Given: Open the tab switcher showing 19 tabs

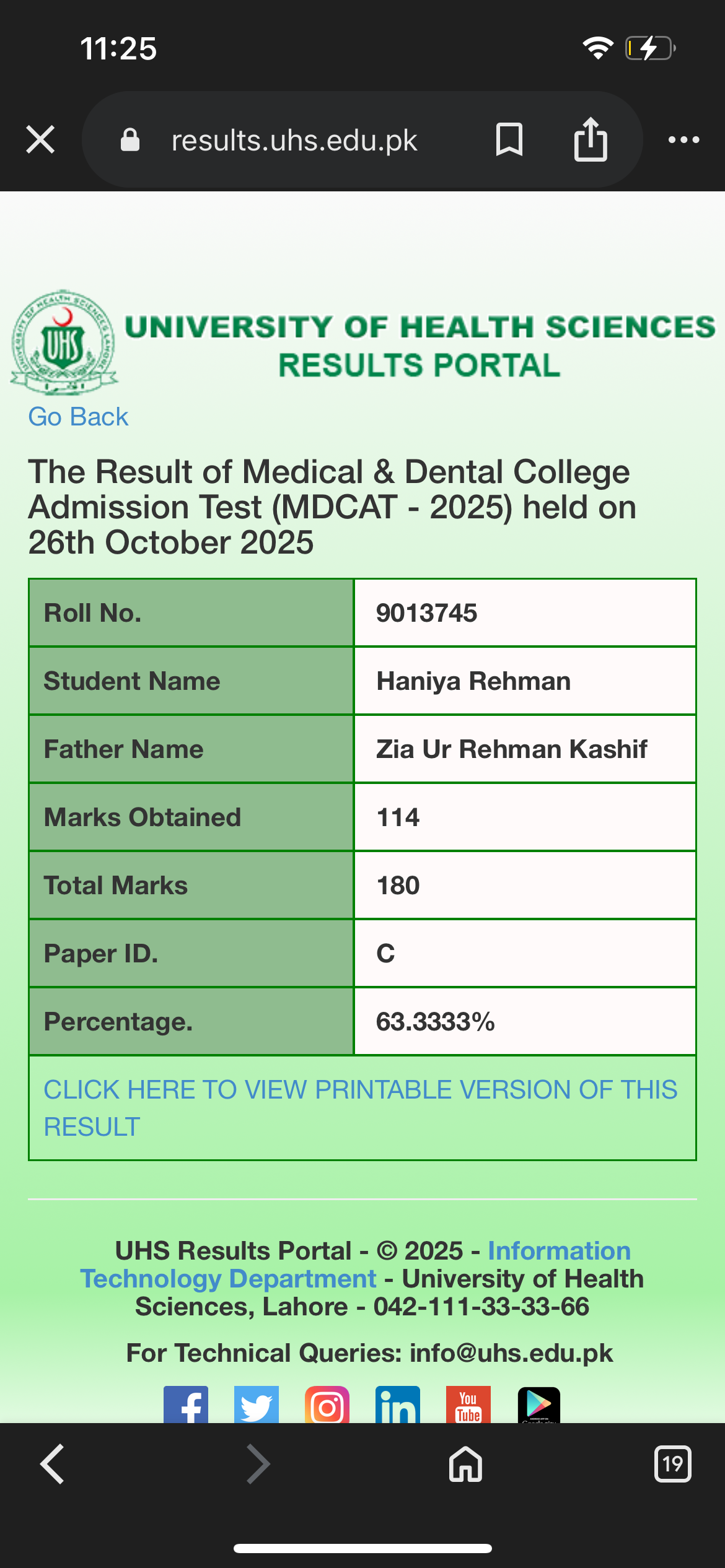Looking at the screenshot, I should [x=672, y=1464].
